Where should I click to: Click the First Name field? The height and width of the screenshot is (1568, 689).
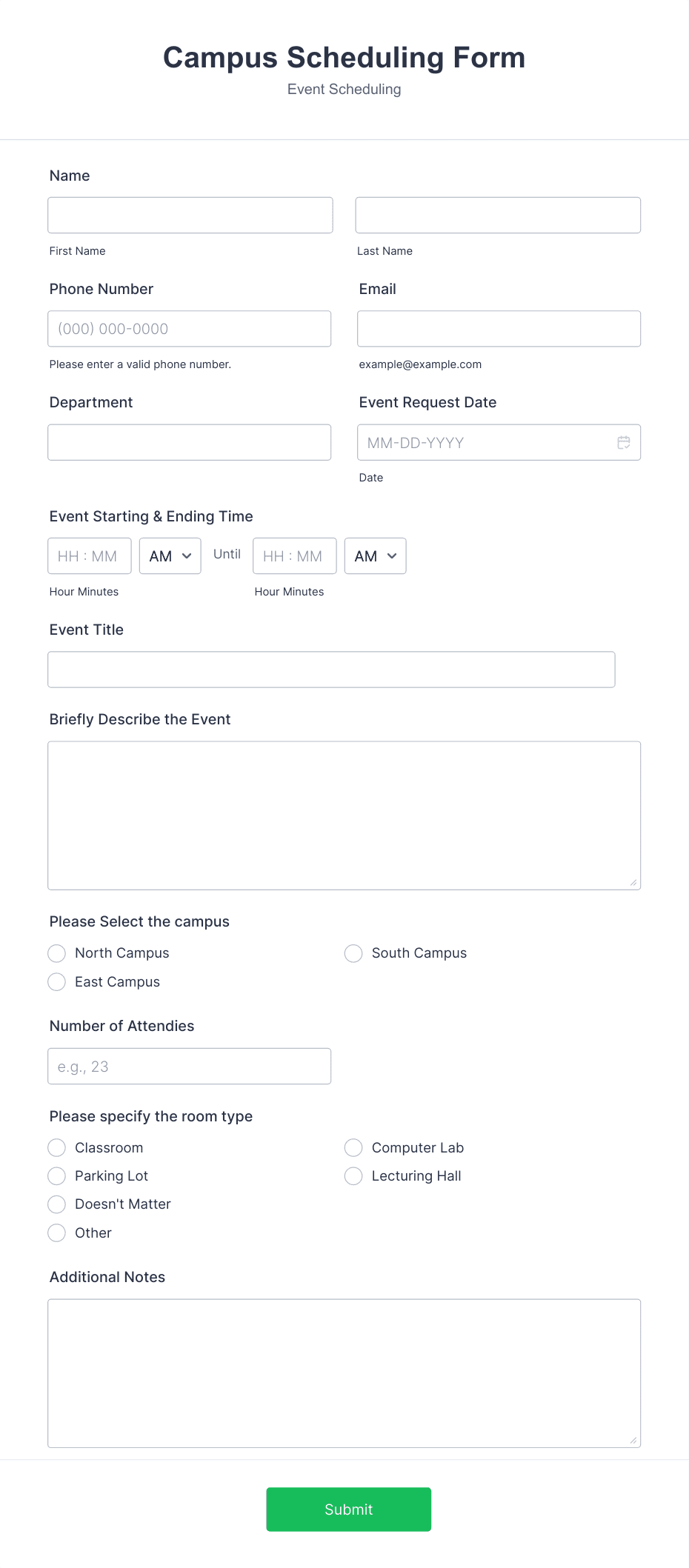coord(190,215)
